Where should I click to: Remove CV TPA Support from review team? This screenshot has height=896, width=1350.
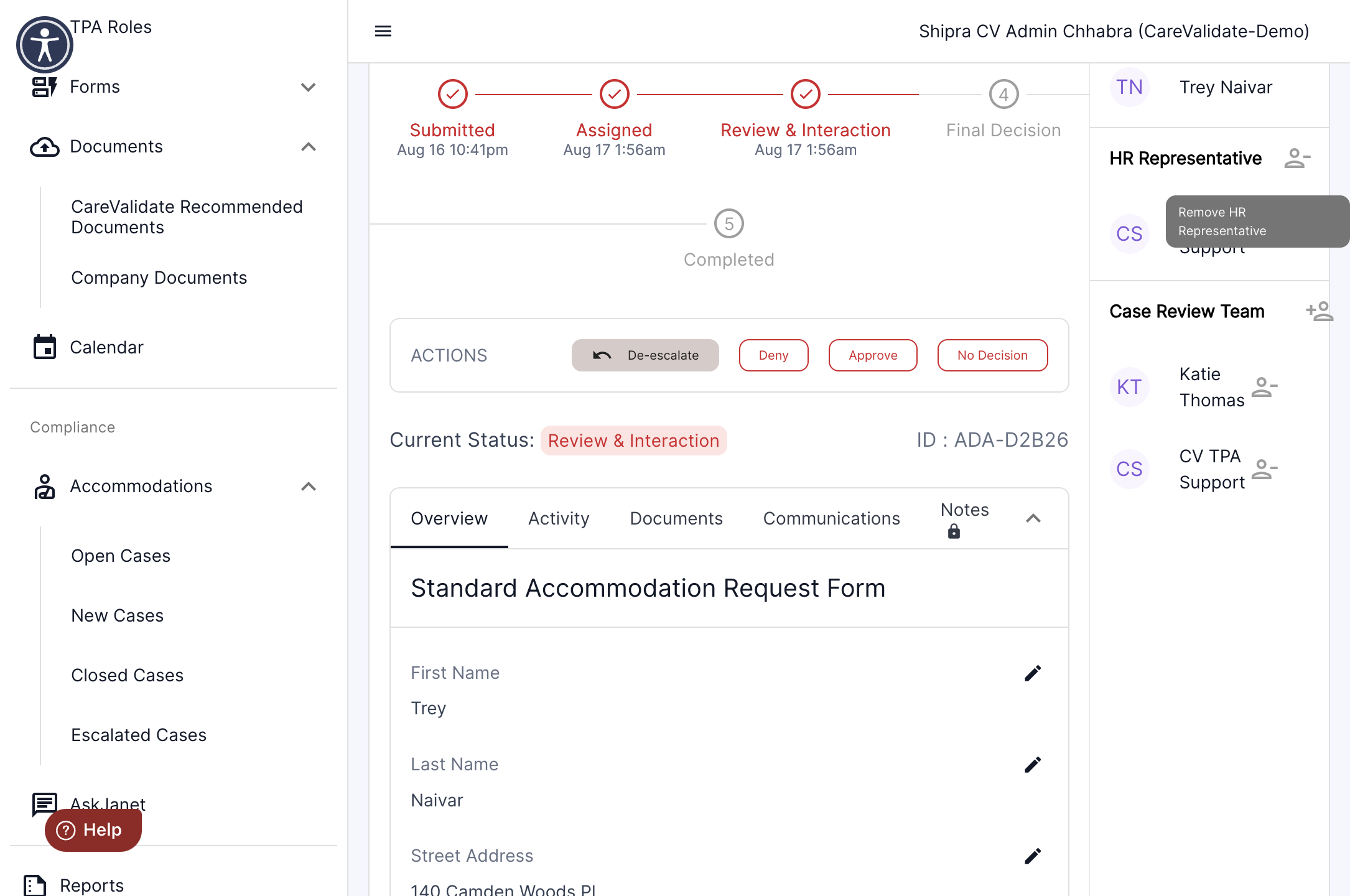[1264, 469]
